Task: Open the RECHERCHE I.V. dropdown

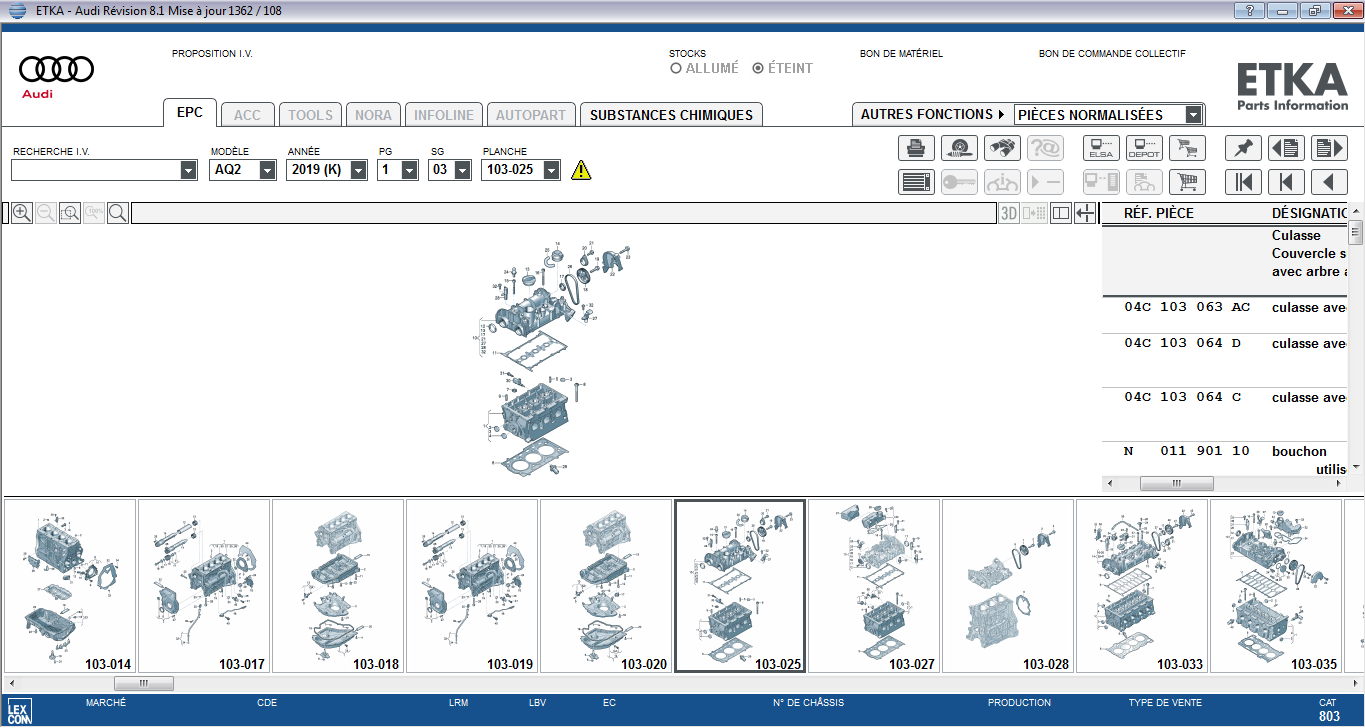Action: pos(189,171)
